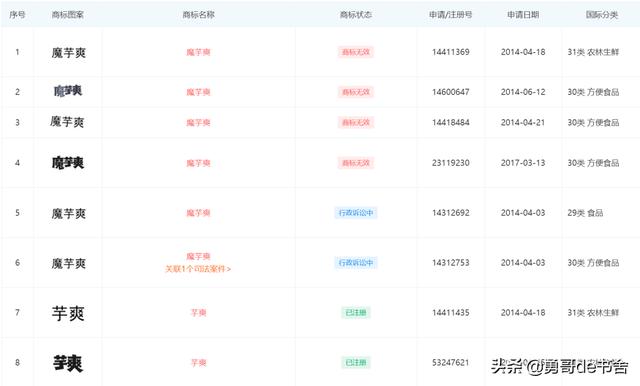The width and height of the screenshot is (640, 386).
Task: Open the 魔芋爽 name link for registration 14312692
Action: 198,213
